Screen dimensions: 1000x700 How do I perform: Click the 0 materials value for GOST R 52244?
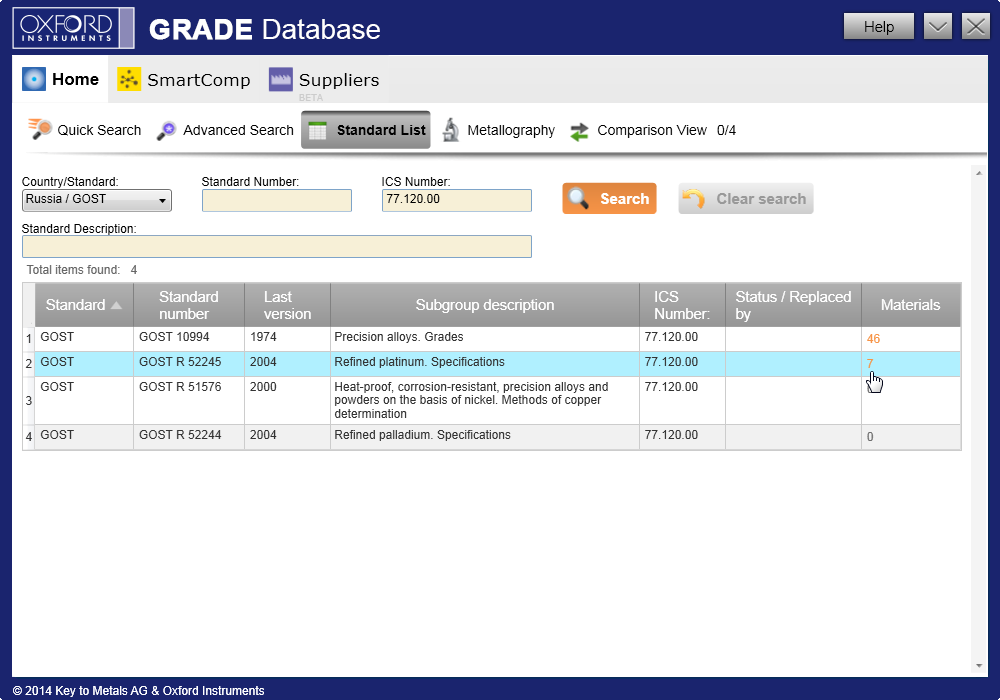(x=870, y=437)
